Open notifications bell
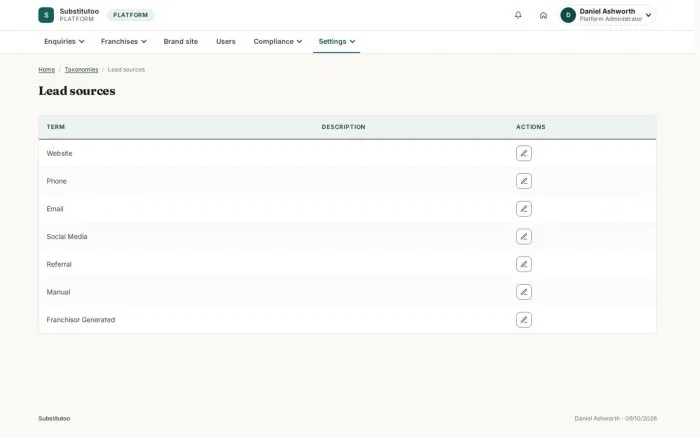Viewport: 700px width, 438px height. click(x=518, y=15)
